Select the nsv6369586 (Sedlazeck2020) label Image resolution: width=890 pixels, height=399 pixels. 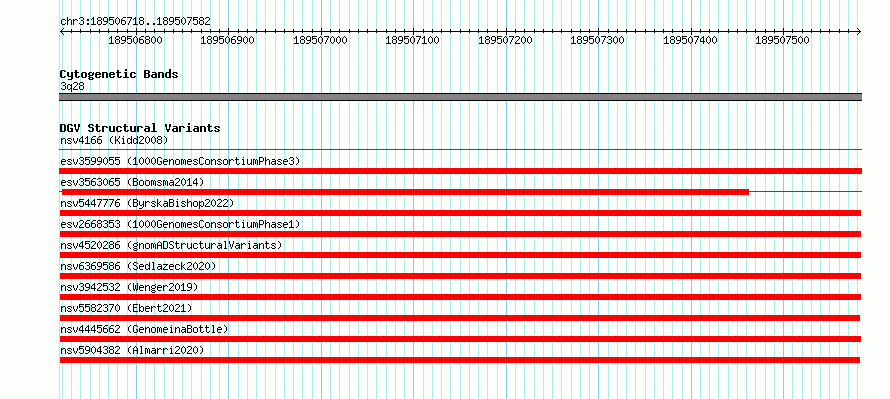click(138, 266)
